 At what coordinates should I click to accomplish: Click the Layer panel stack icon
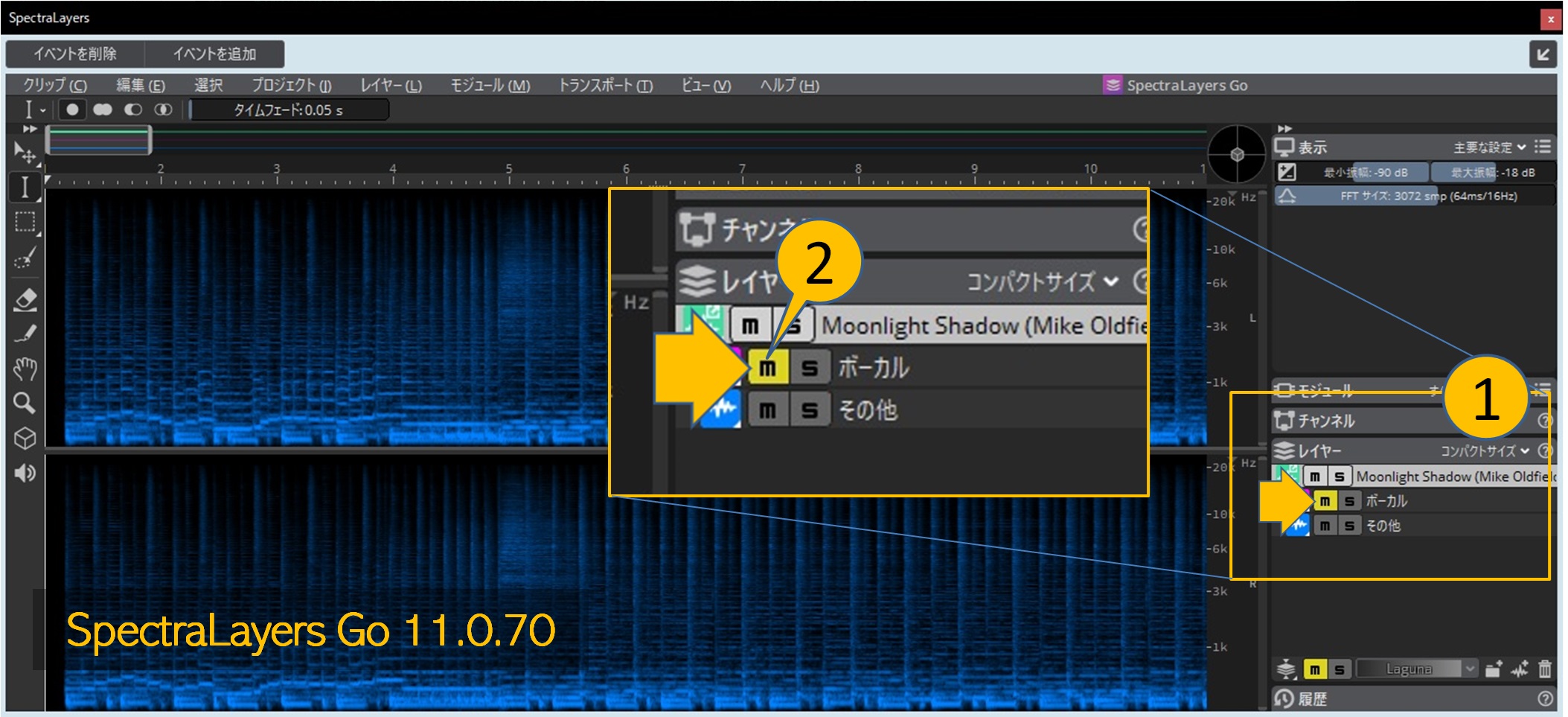(1284, 450)
